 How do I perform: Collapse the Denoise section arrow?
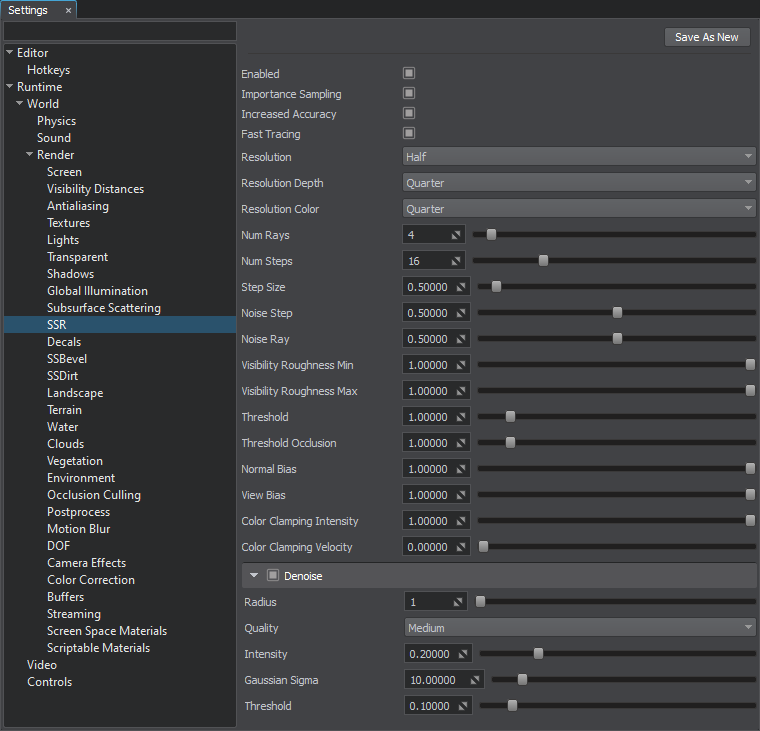pyautogui.click(x=254, y=575)
